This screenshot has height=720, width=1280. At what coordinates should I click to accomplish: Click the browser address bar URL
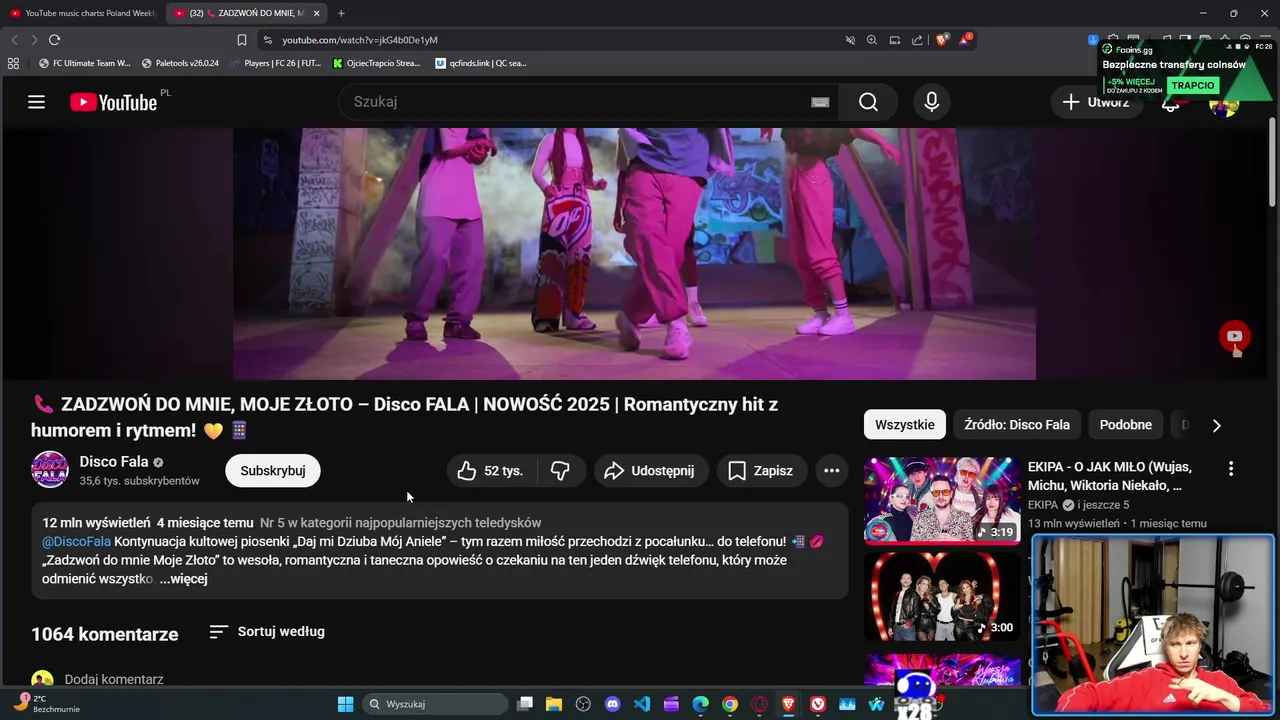(360, 40)
